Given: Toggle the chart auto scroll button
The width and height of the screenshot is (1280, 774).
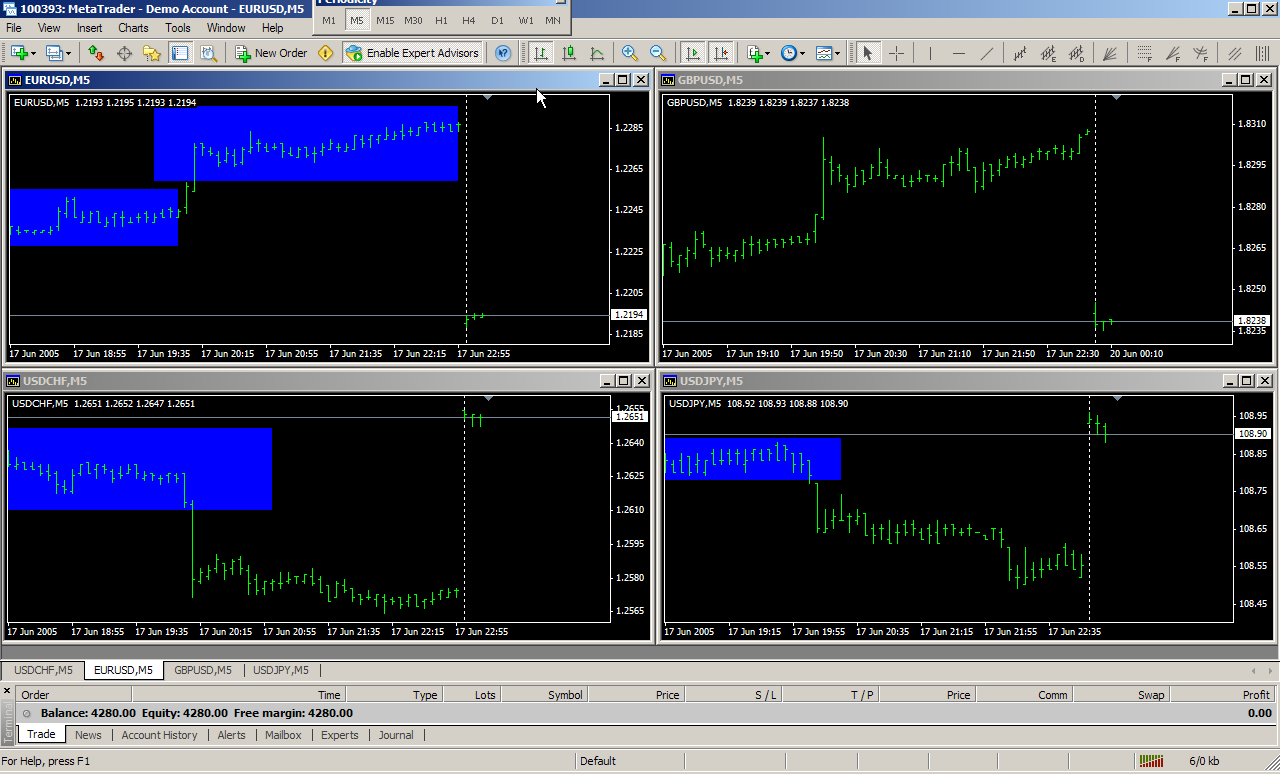Looking at the screenshot, I should (x=692, y=53).
